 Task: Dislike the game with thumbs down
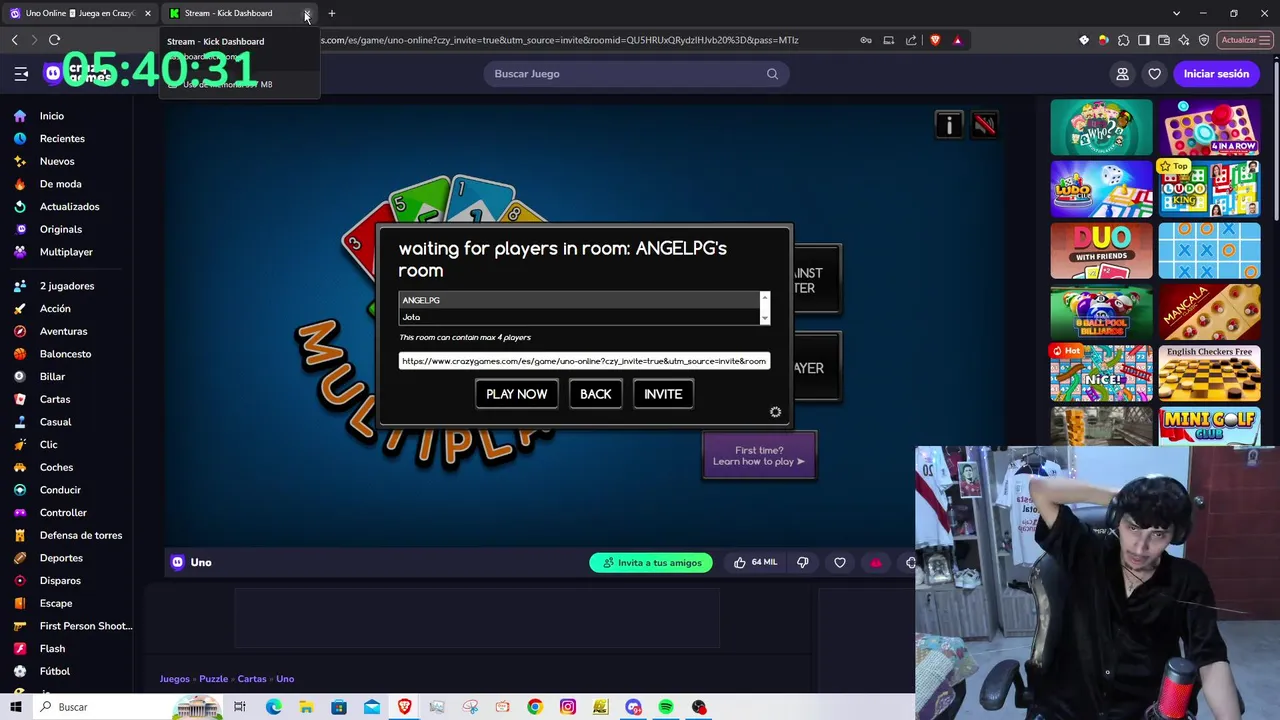(x=802, y=563)
